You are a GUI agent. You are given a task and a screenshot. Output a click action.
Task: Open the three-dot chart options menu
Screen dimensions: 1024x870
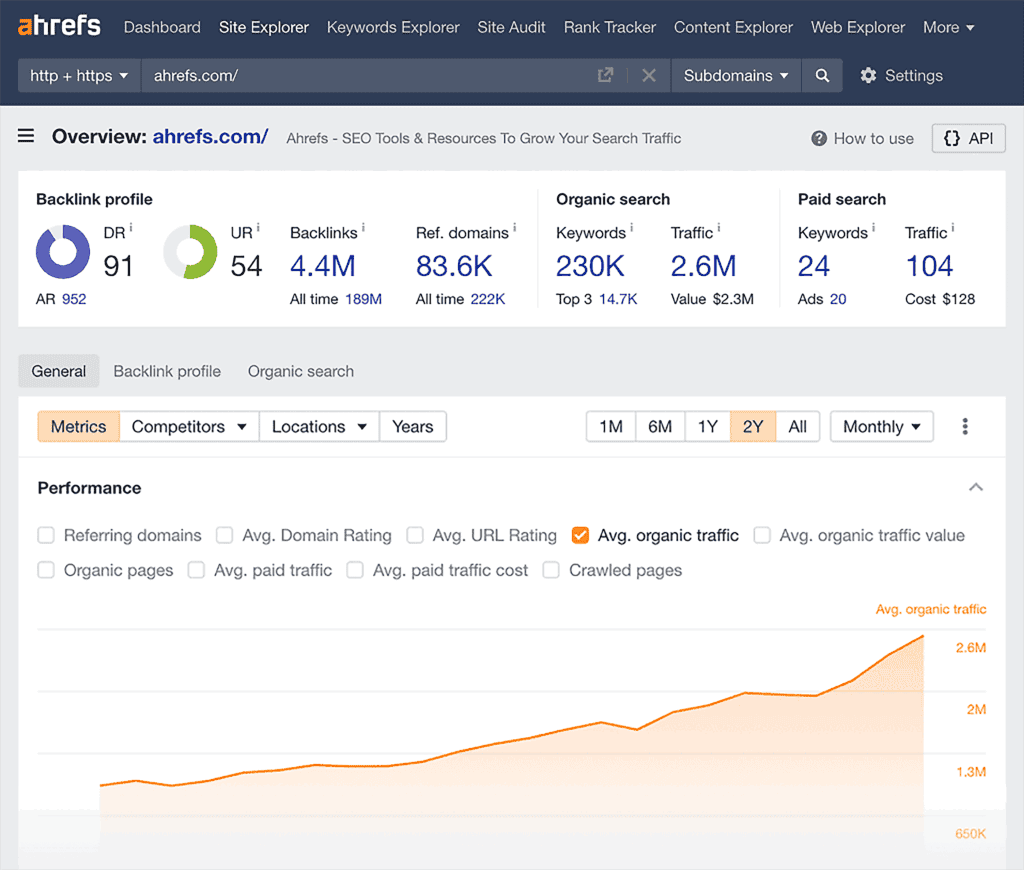pos(965,426)
